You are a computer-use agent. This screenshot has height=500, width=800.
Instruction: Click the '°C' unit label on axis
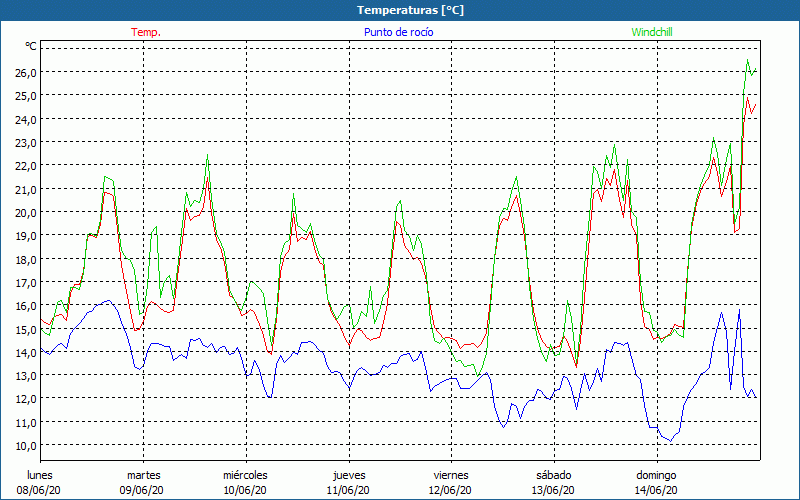point(31,46)
